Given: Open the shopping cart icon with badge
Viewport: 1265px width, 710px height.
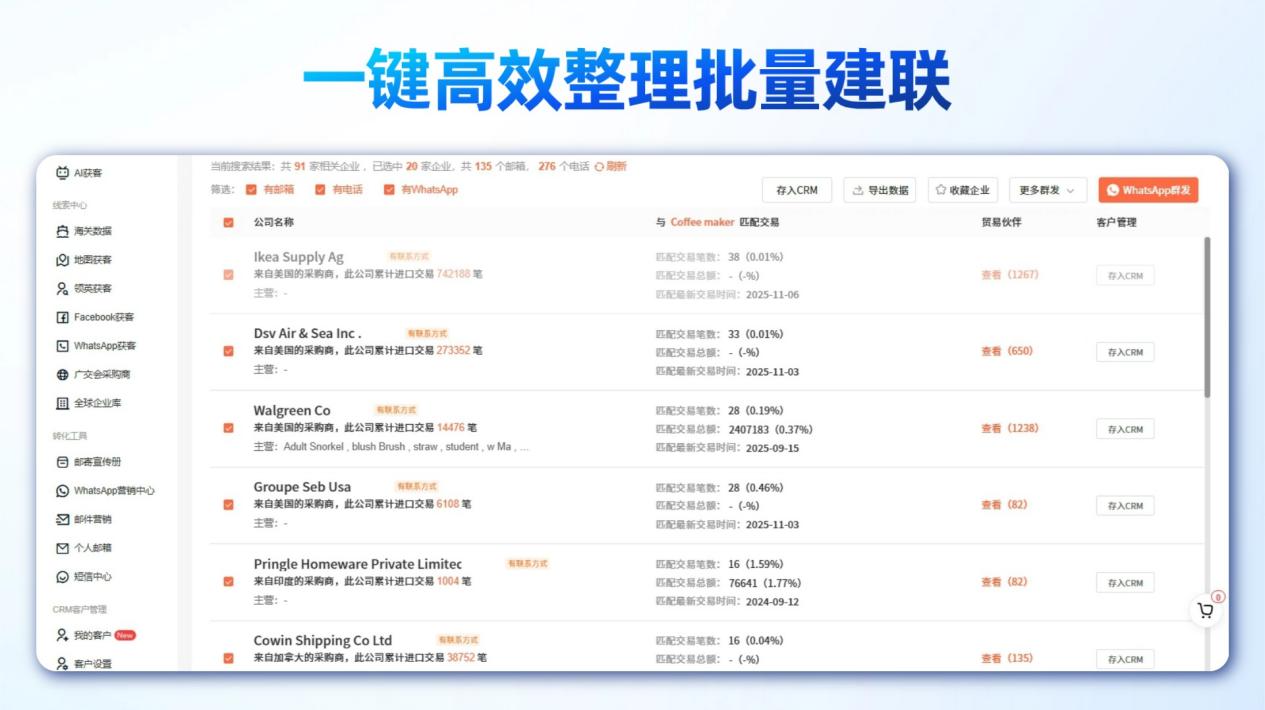Looking at the screenshot, I should tap(1206, 608).
